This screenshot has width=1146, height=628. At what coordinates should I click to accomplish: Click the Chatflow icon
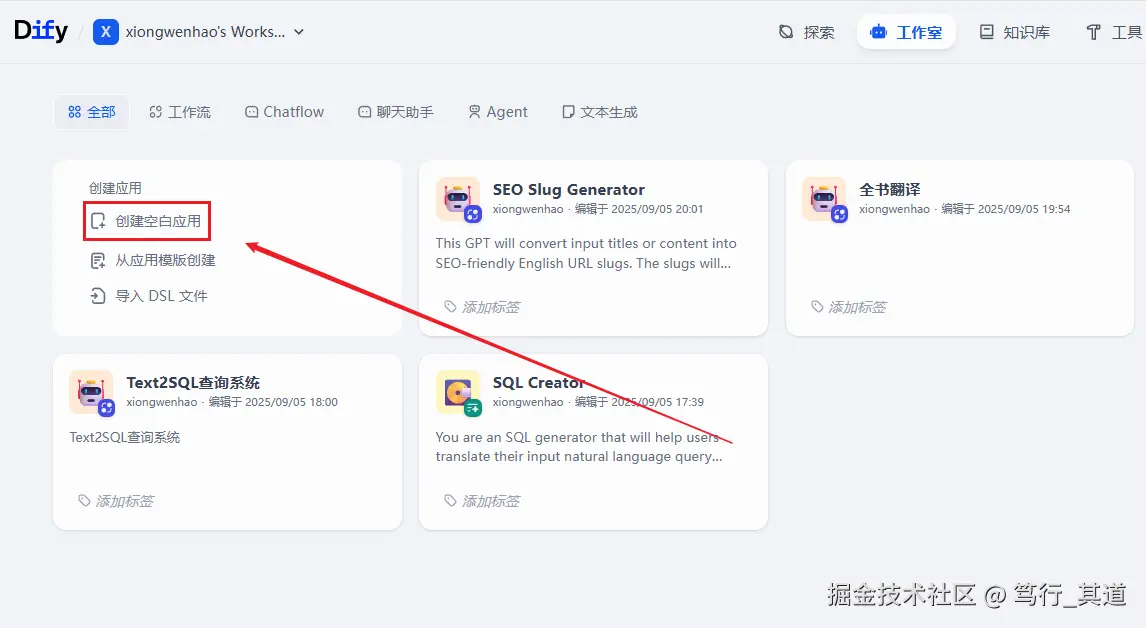coord(251,112)
